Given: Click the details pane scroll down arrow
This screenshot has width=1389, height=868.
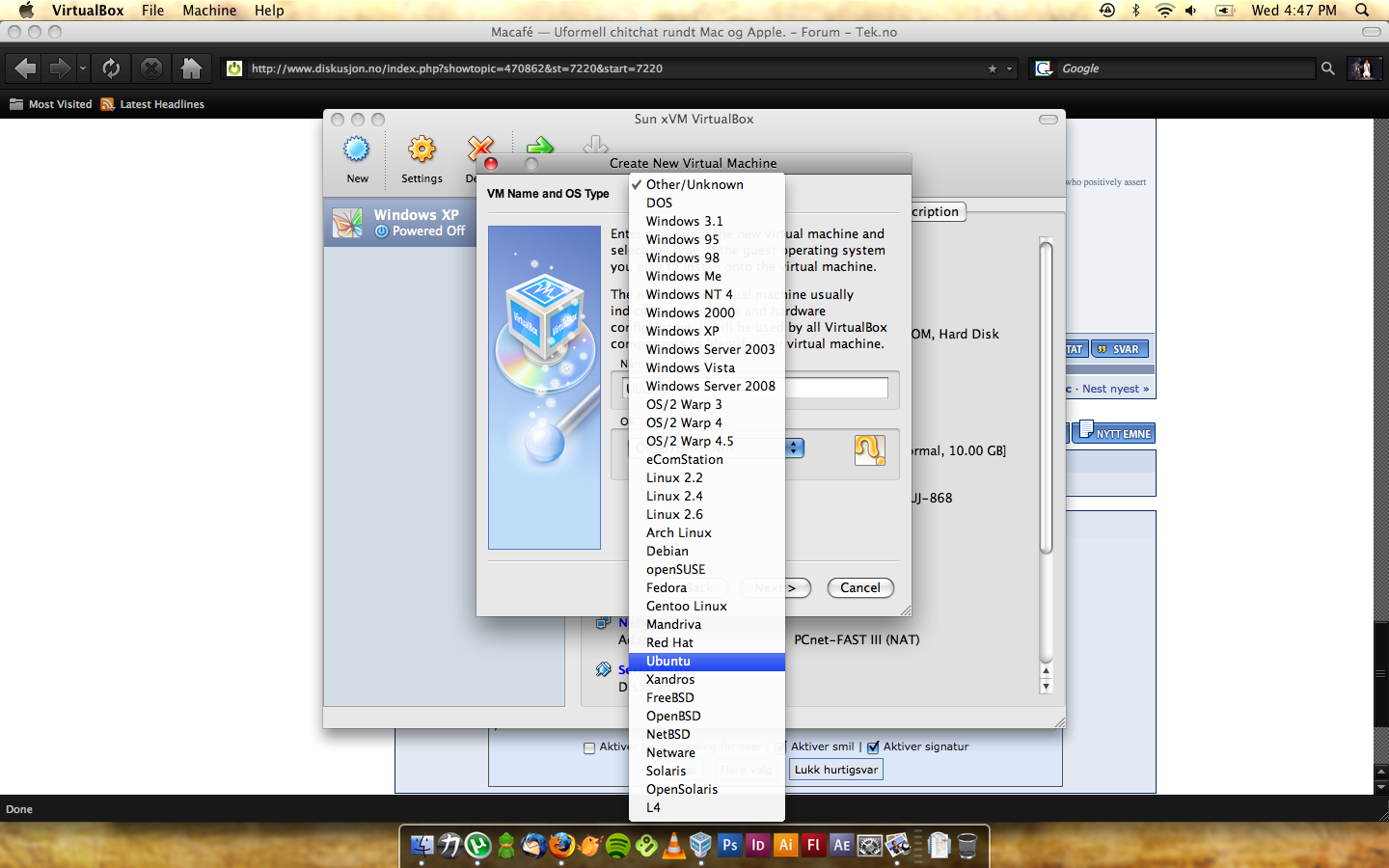Looking at the screenshot, I should coord(1046,687).
